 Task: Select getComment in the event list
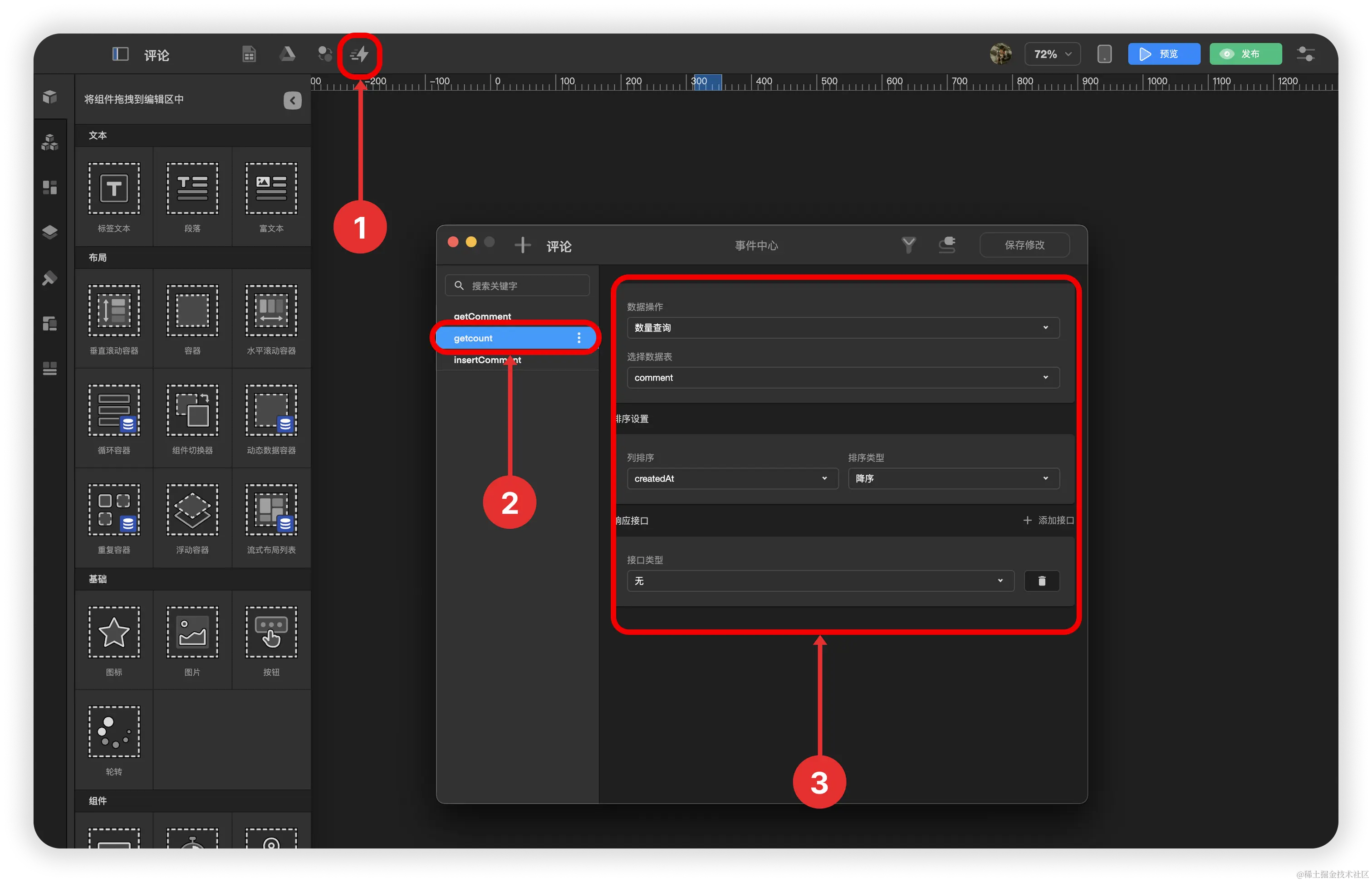coord(482,316)
